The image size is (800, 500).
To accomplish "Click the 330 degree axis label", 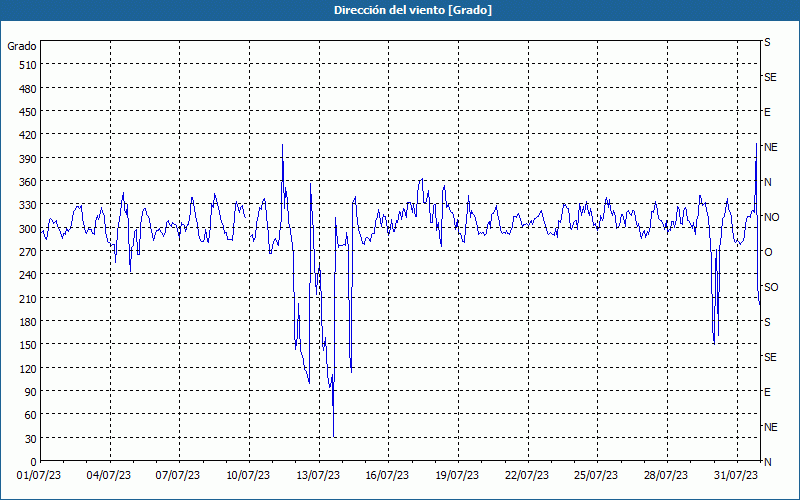I will pos(28,206).
